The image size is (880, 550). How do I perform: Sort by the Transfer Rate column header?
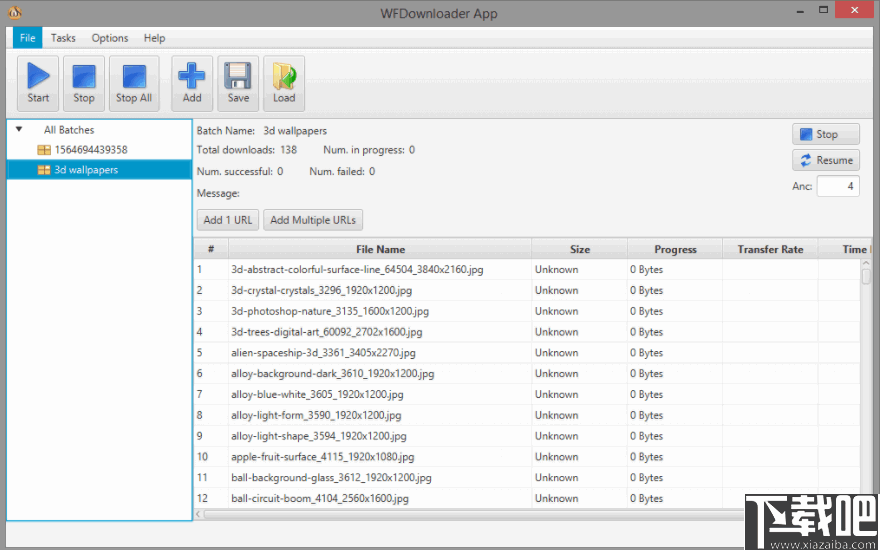coord(770,249)
